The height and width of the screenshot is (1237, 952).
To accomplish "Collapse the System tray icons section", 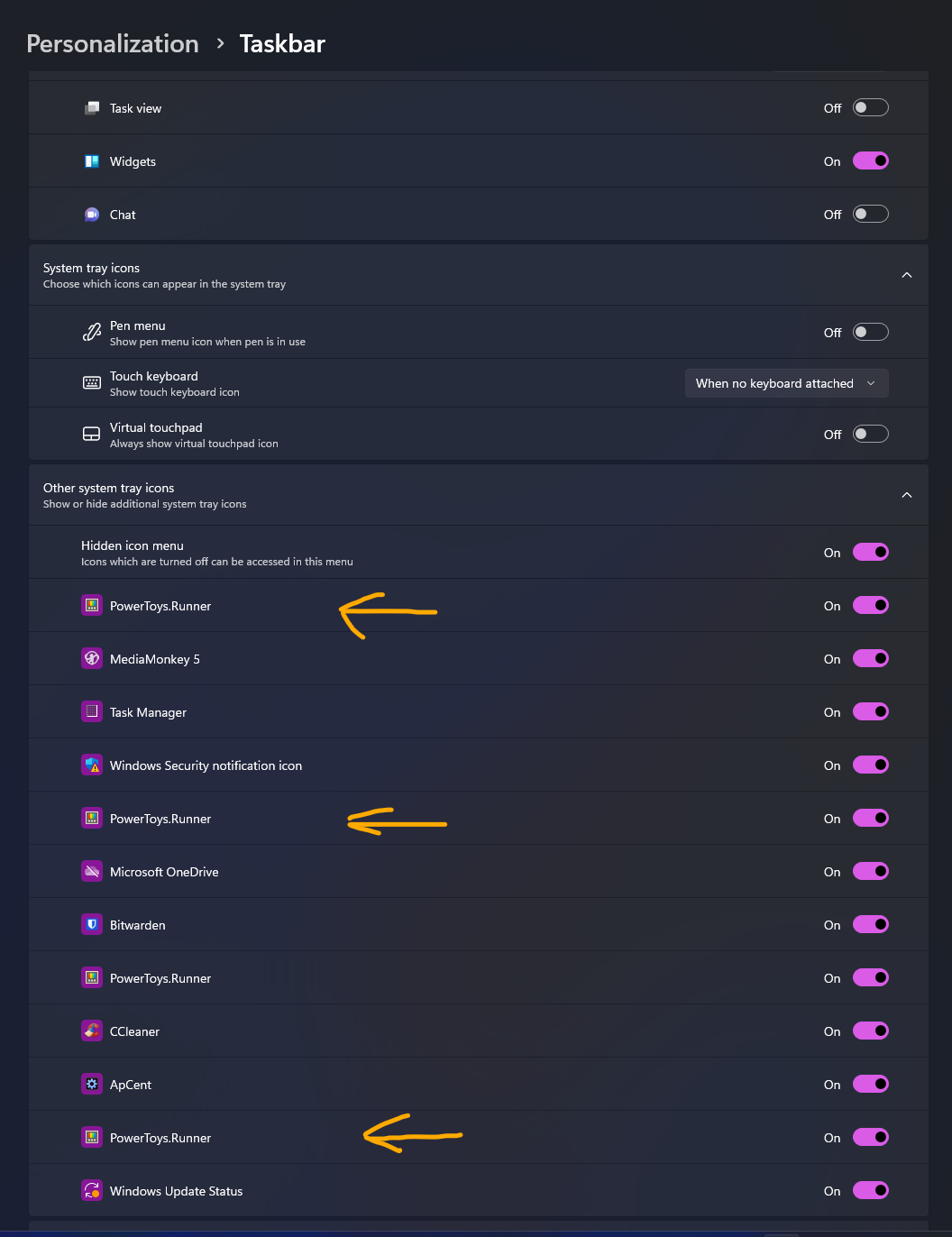I will pyautogui.click(x=906, y=275).
